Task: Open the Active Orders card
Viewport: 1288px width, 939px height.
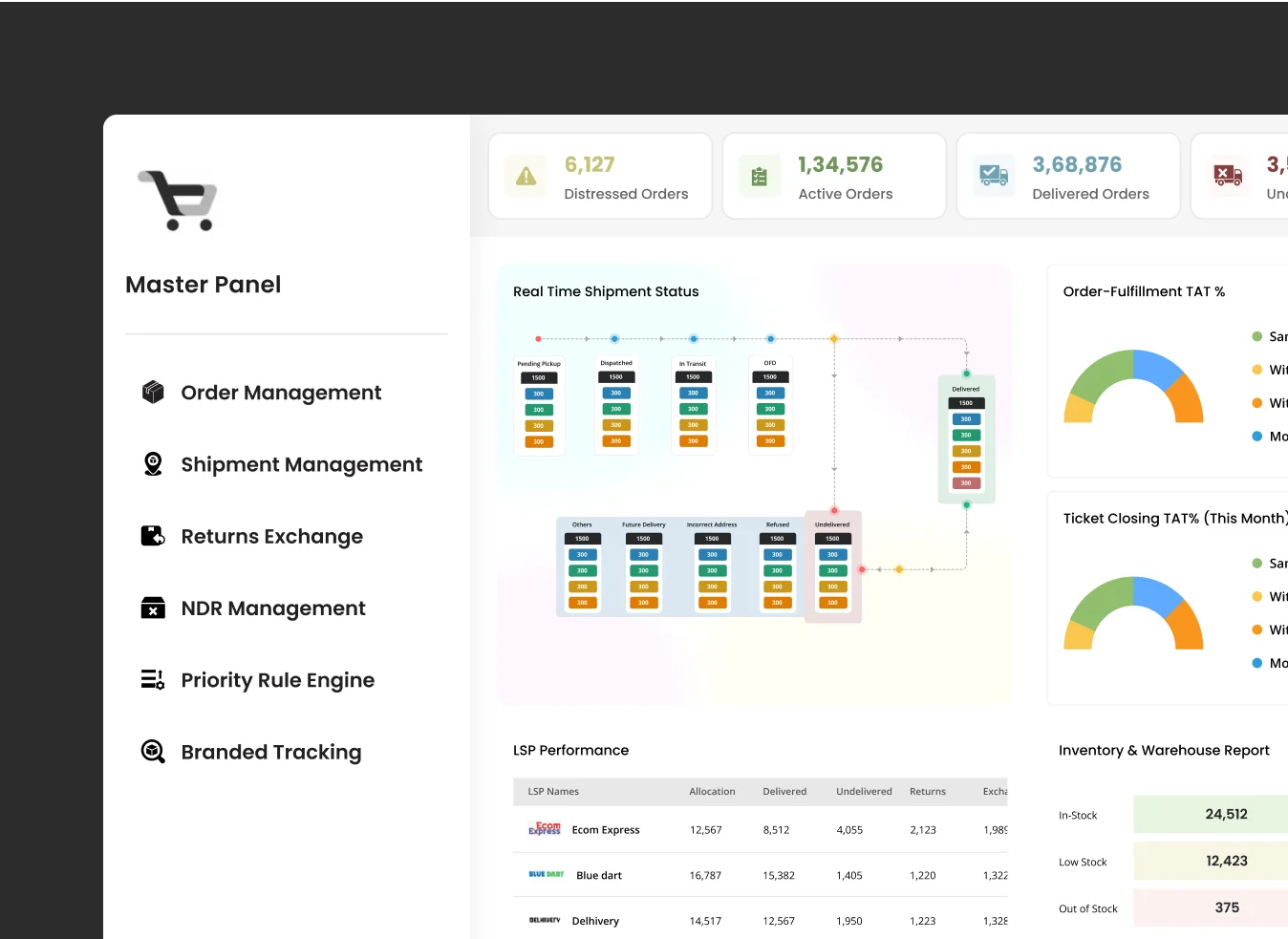Action: click(x=834, y=176)
